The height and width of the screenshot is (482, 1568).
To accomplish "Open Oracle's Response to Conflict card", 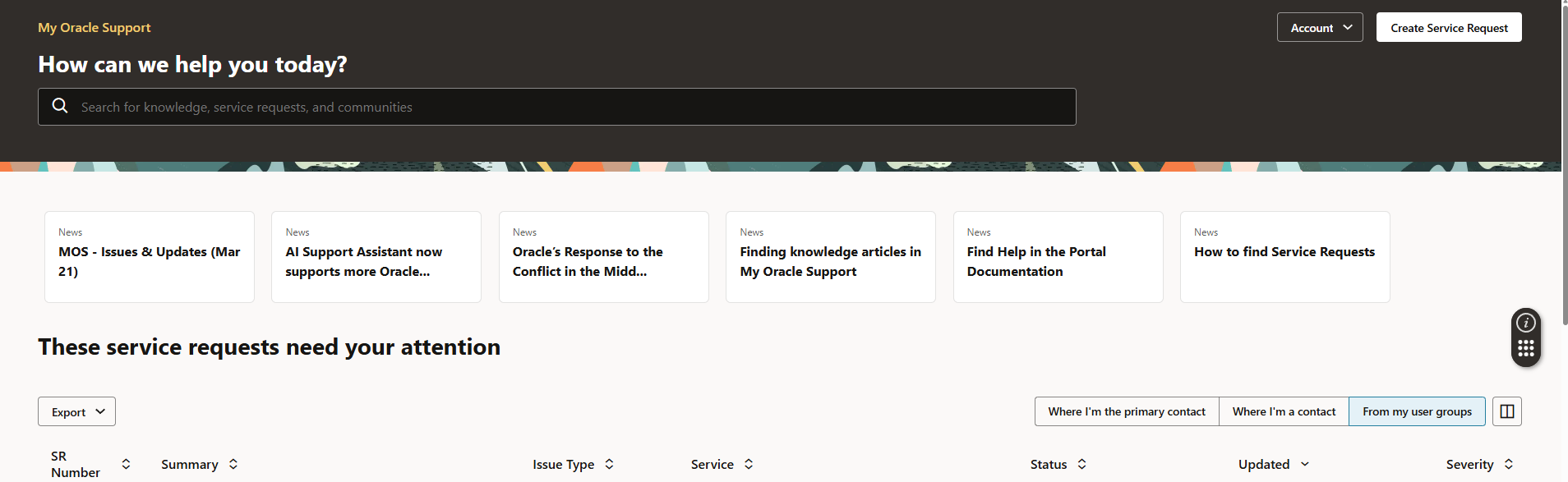I will pos(604,257).
